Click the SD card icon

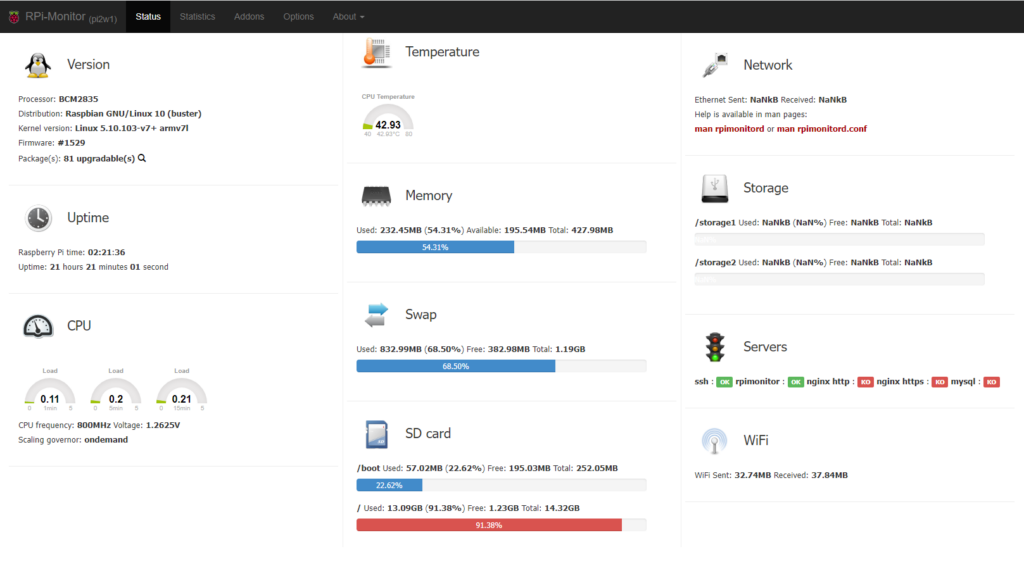click(x=376, y=434)
